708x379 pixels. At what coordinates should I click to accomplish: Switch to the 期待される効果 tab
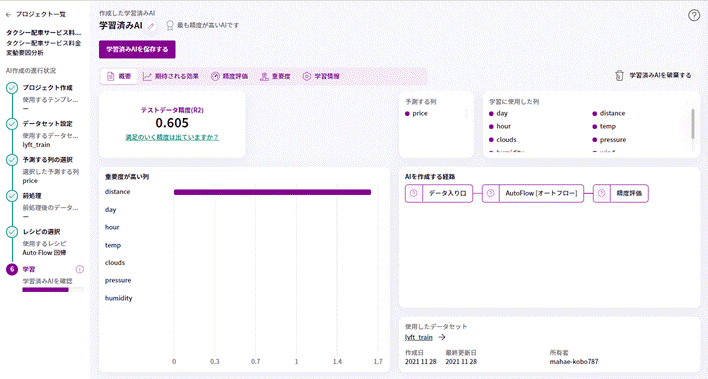coord(171,76)
